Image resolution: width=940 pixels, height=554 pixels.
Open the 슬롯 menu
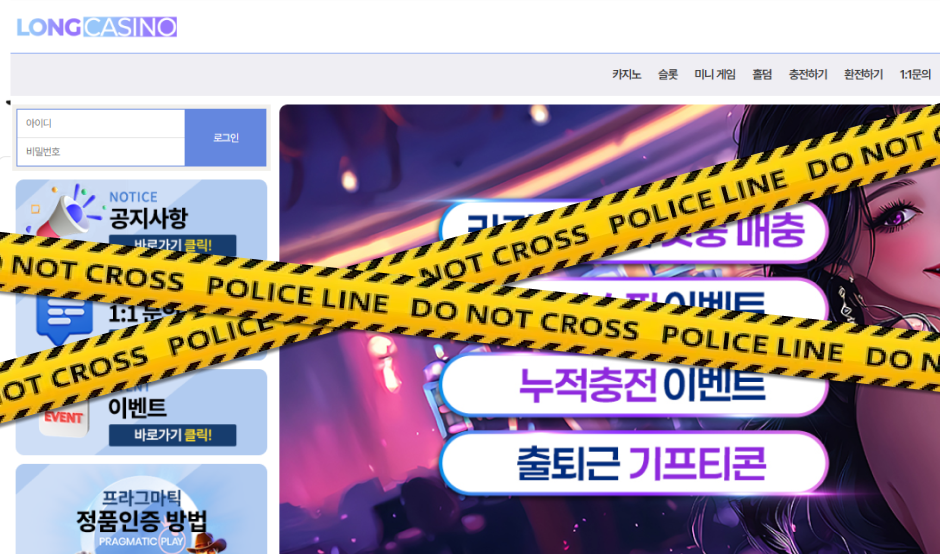tap(668, 74)
